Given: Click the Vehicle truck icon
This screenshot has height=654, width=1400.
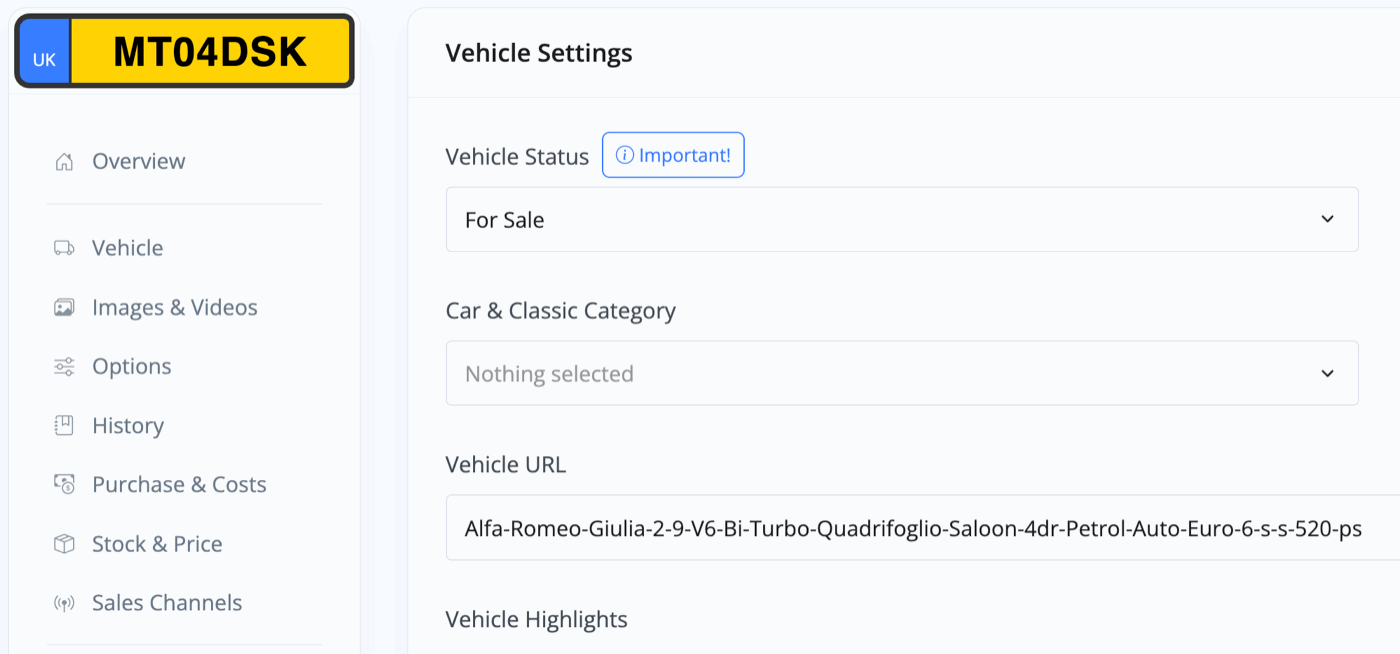Looking at the screenshot, I should [x=64, y=248].
